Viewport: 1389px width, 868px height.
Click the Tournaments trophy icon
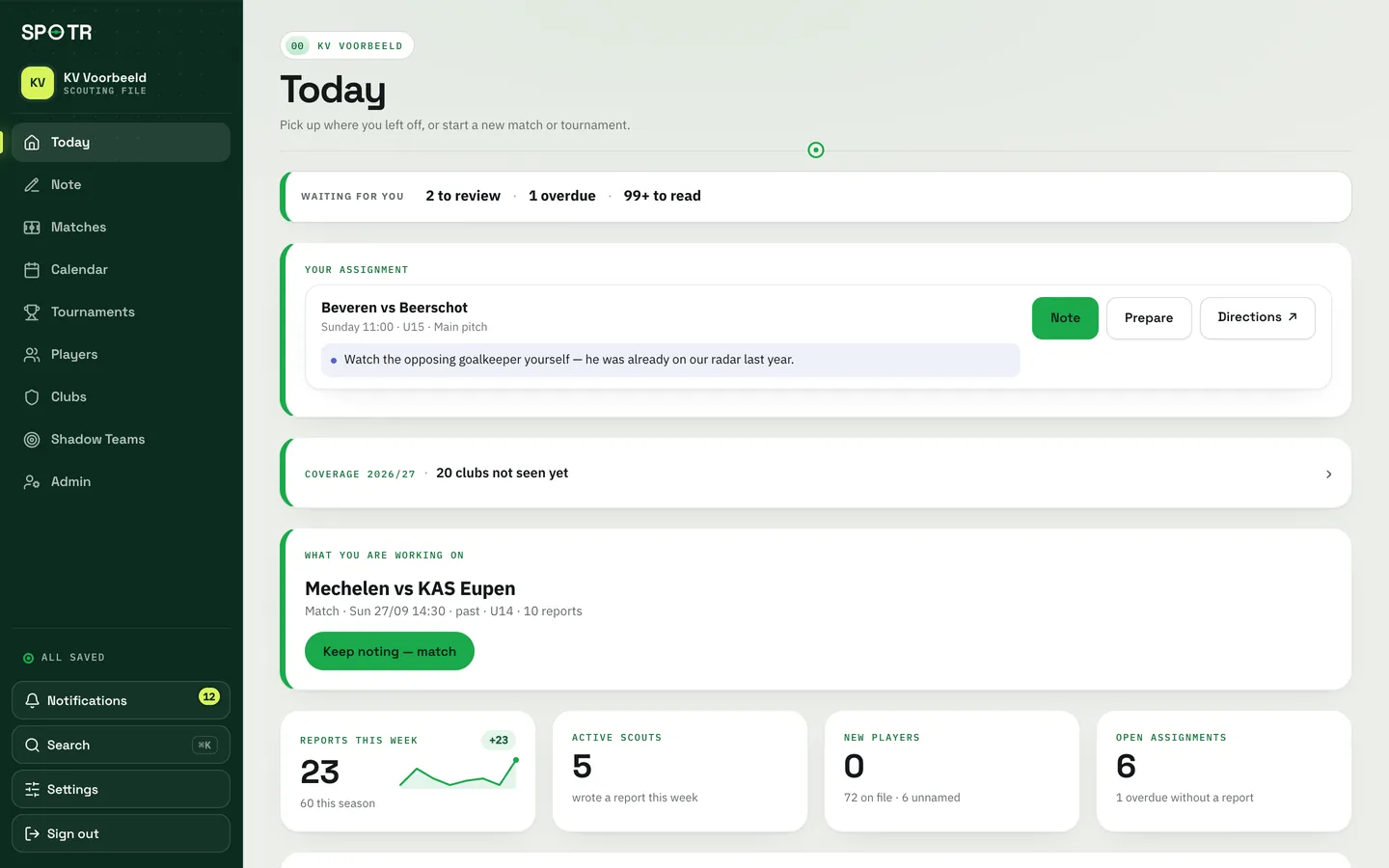[32, 312]
